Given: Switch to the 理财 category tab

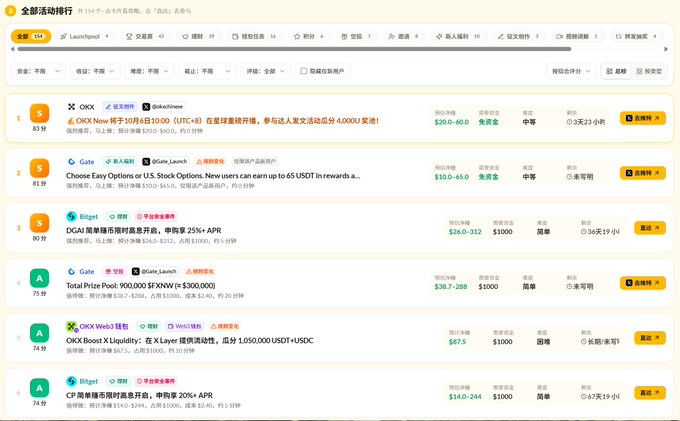Looking at the screenshot, I should tap(198, 36).
